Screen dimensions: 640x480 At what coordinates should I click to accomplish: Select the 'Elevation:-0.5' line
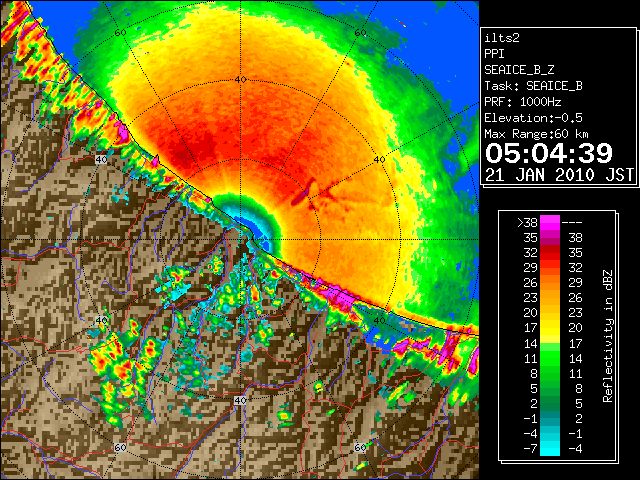point(533,118)
